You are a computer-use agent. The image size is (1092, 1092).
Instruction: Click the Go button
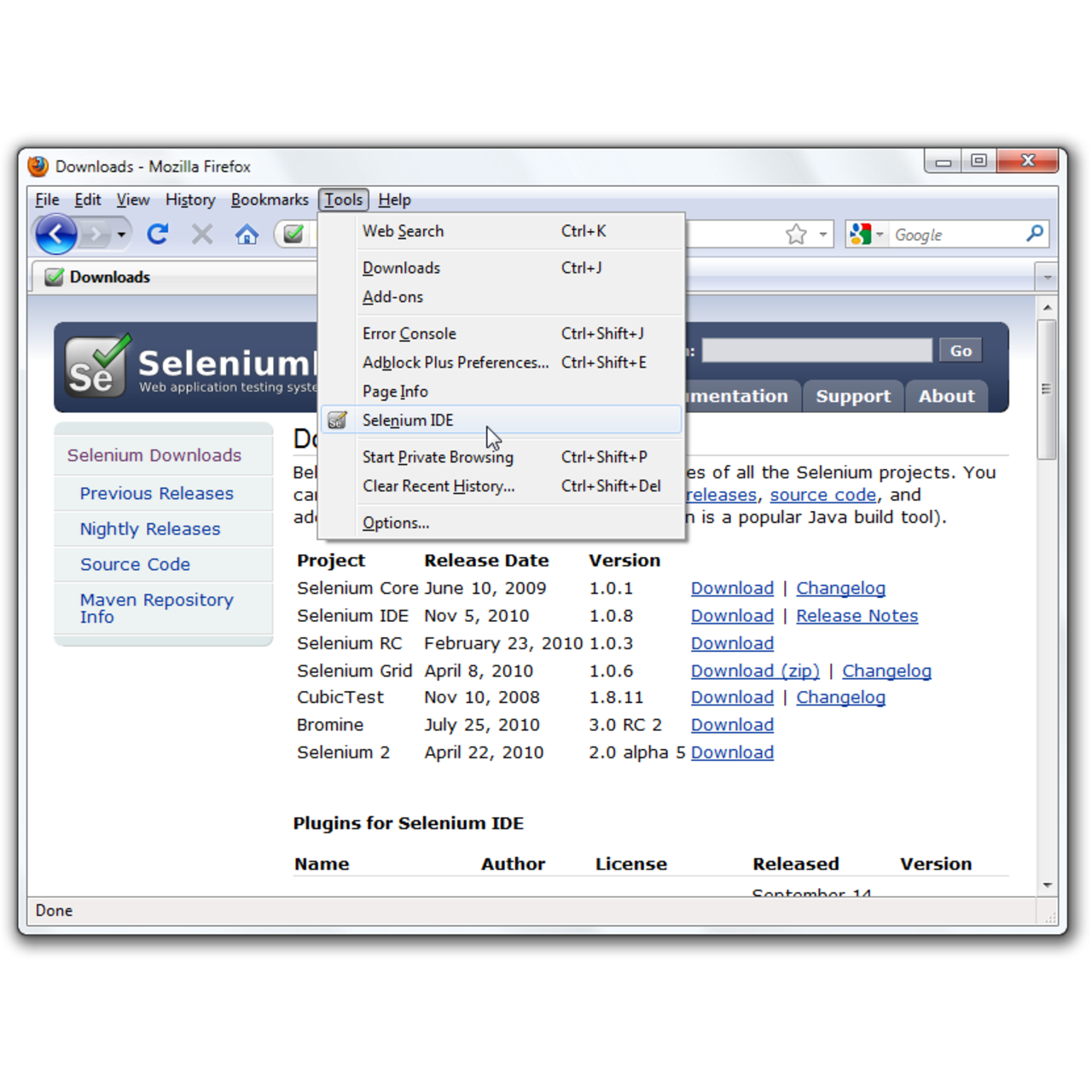(960, 350)
